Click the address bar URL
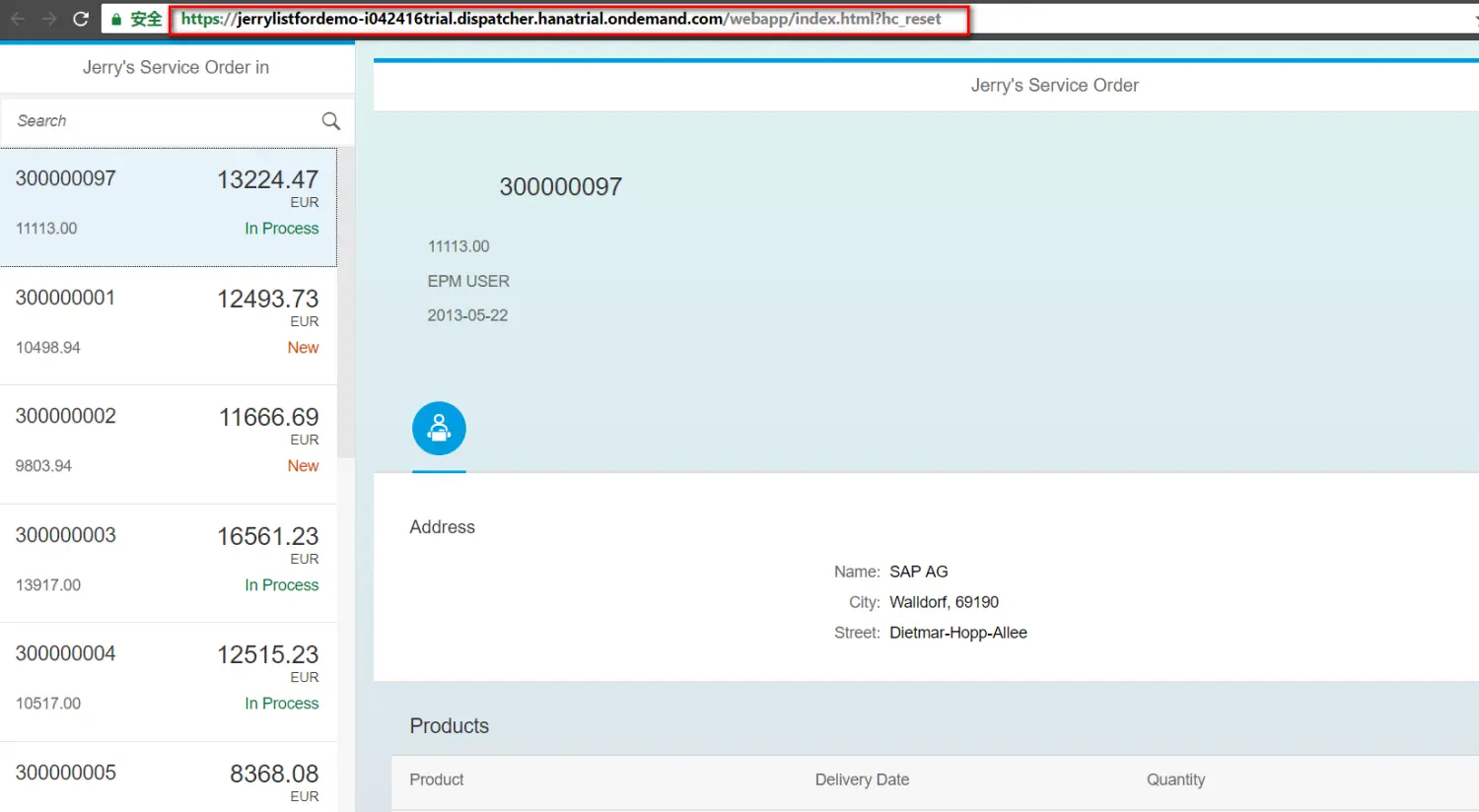Image resolution: width=1479 pixels, height=812 pixels. pos(561,19)
